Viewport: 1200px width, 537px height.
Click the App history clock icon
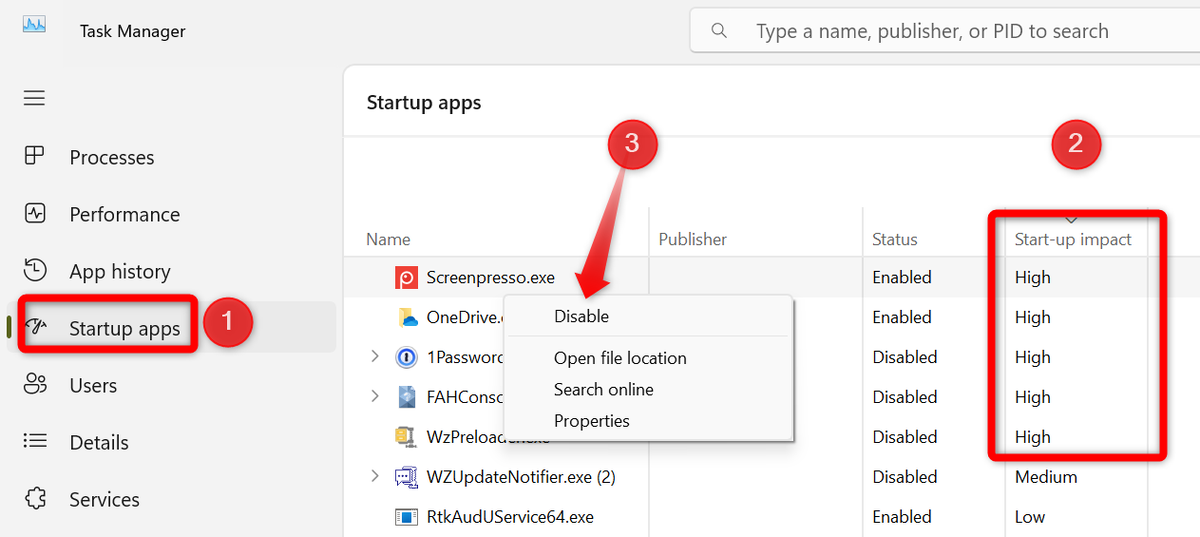click(35, 270)
